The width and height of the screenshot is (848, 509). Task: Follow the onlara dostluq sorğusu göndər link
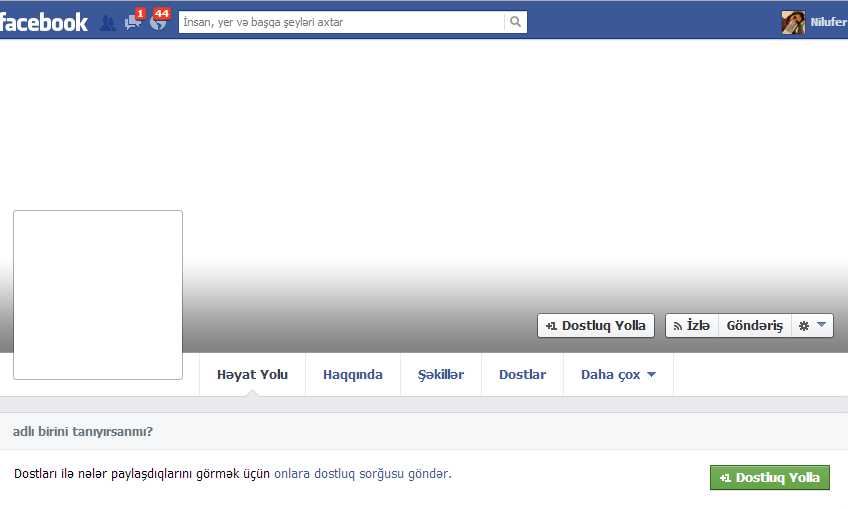click(x=361, y=474)
